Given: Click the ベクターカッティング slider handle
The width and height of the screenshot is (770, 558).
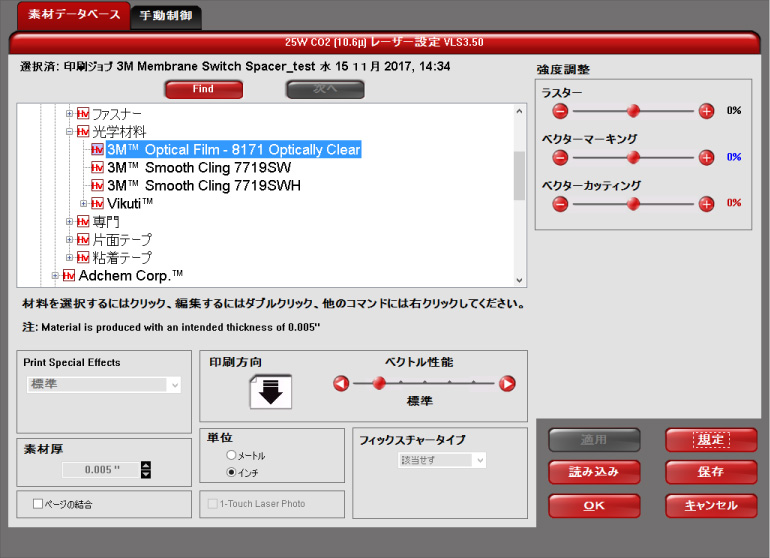Looking at the screenshot, I should [633, 203].
